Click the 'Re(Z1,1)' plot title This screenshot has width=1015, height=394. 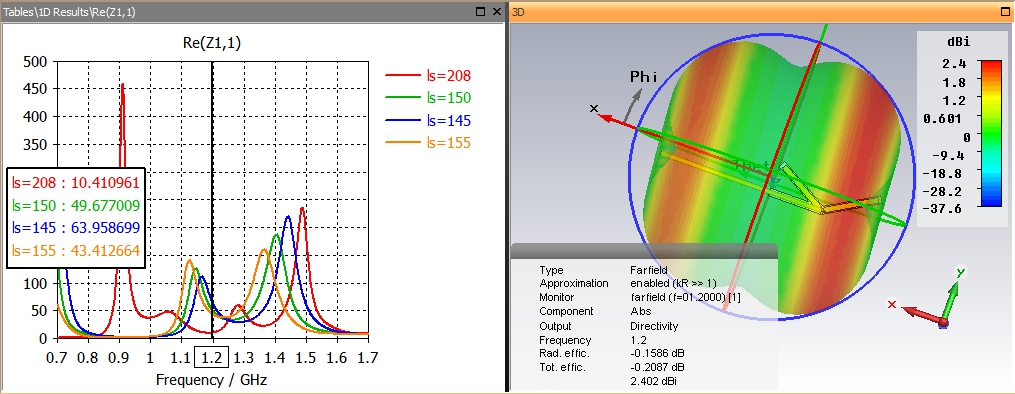[x=213, y=43]
